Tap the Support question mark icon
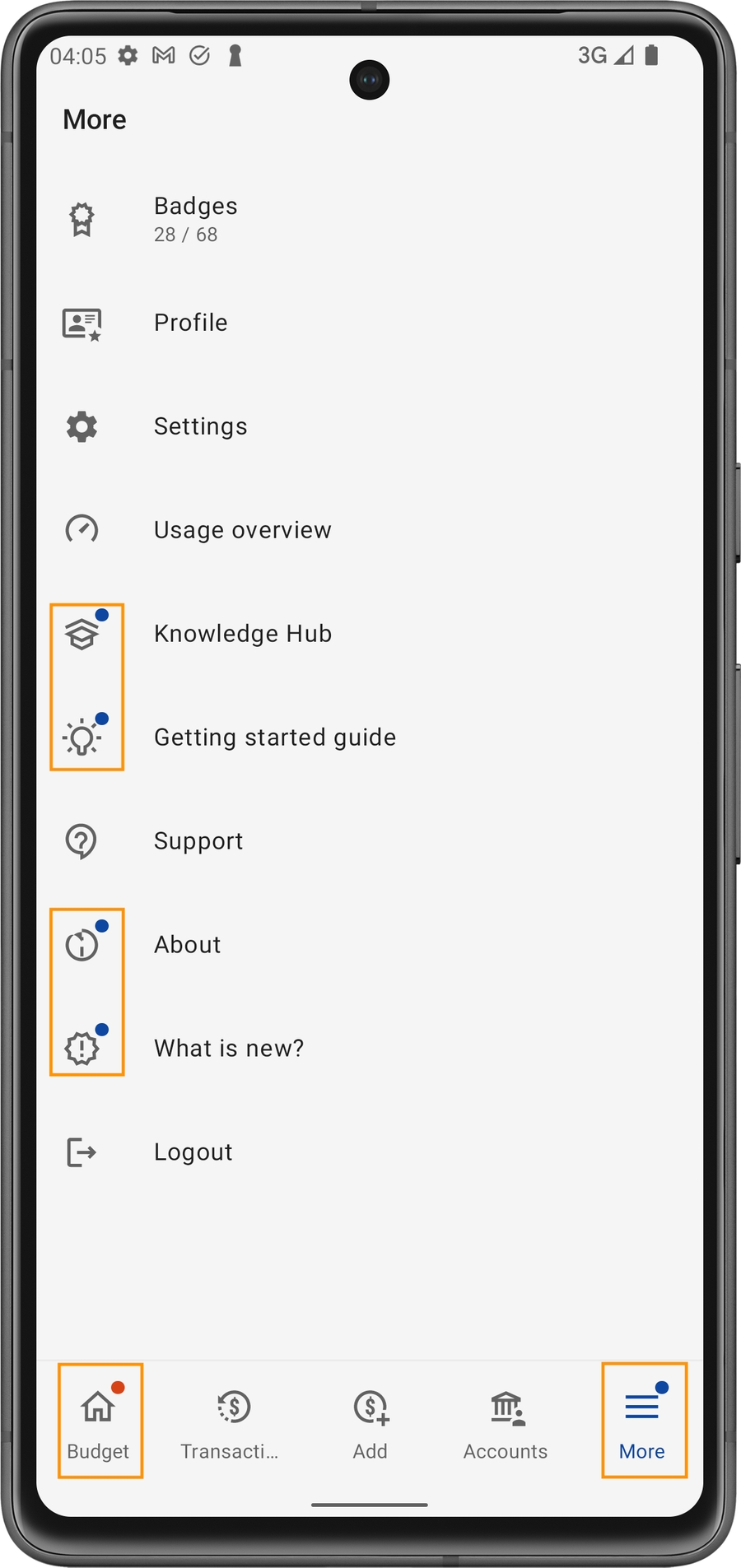741x1568 pixels. [82, 841]
